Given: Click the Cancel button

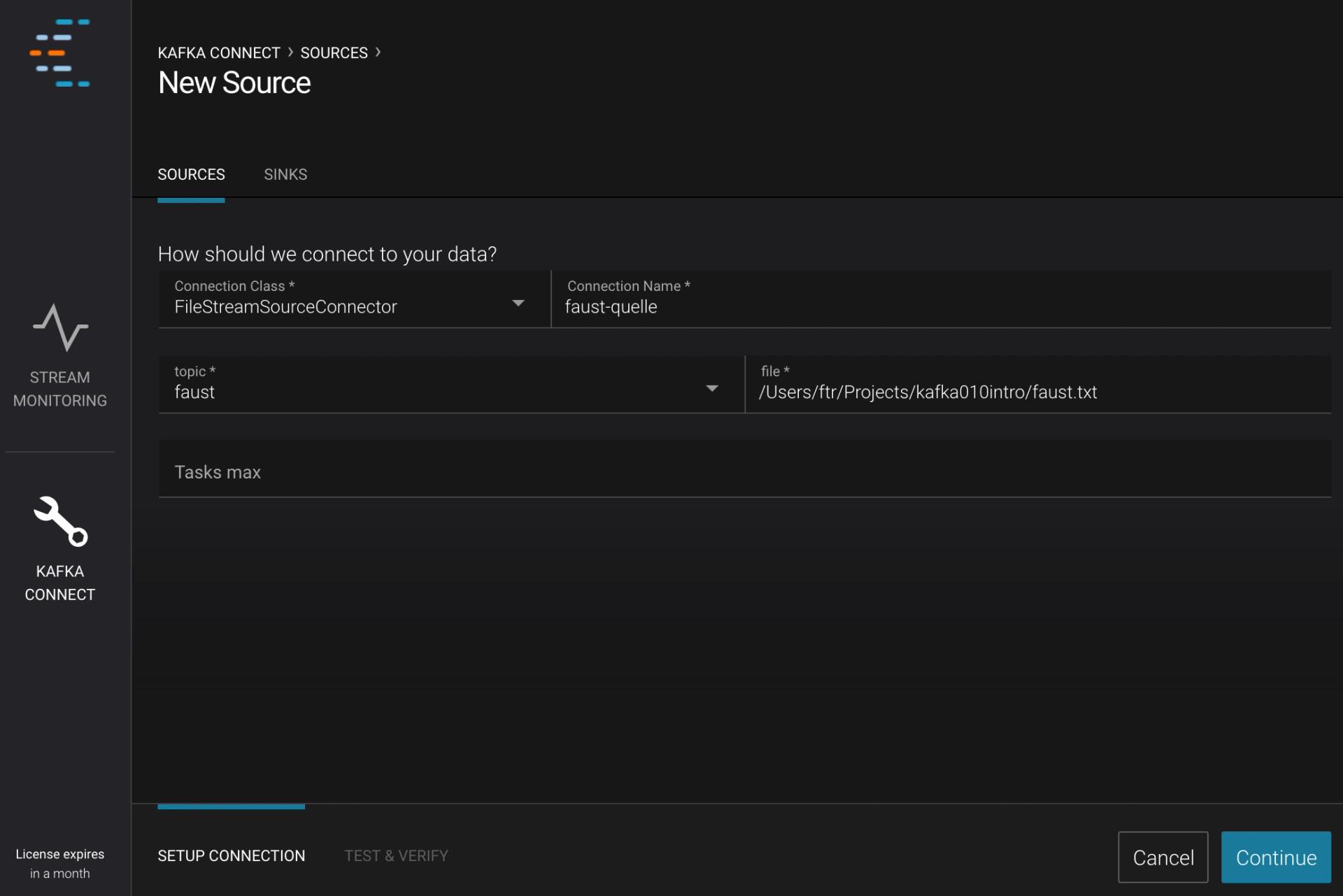Looking at the screenshot, I should 1163,858.
